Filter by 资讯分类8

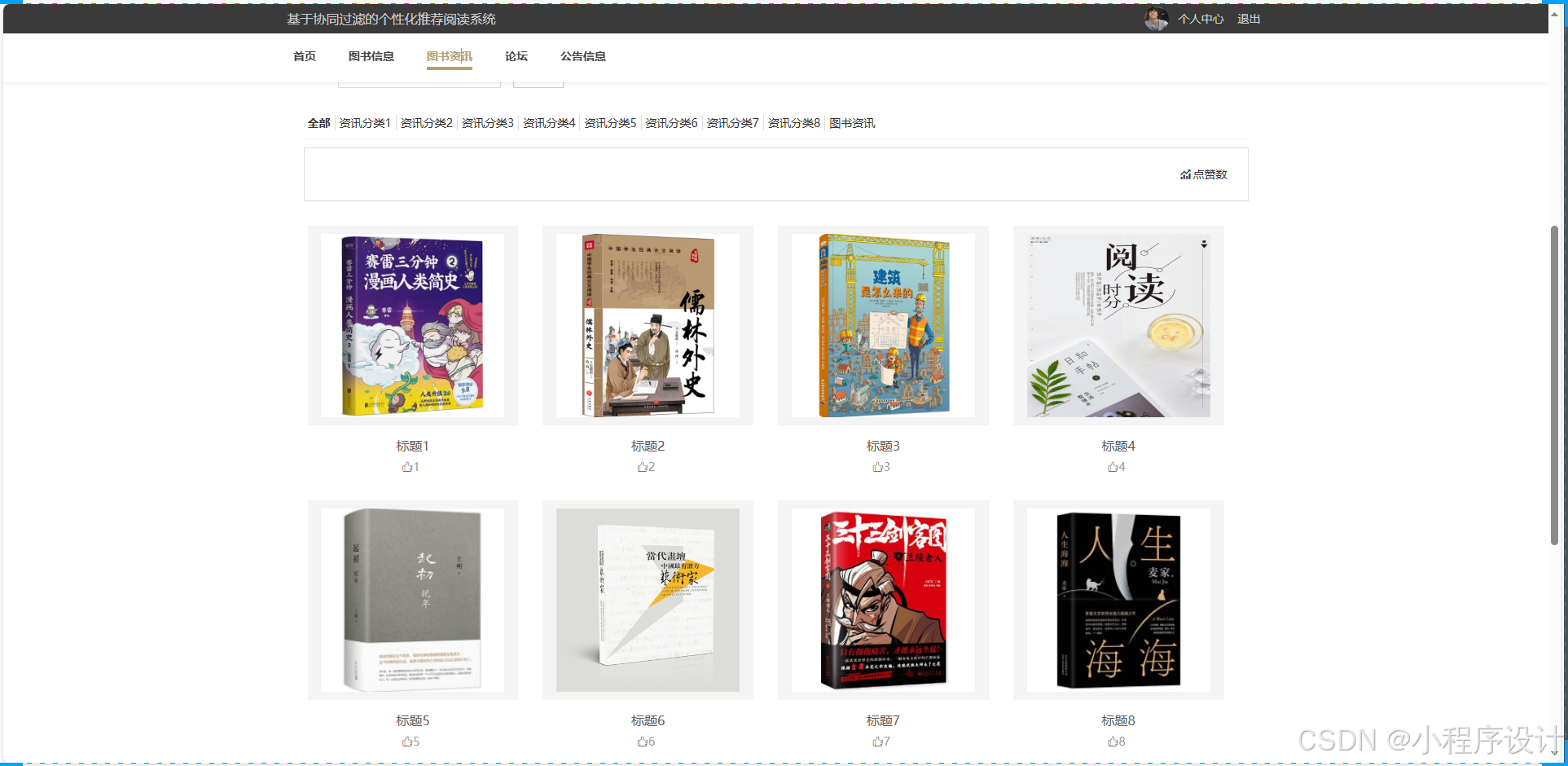coord(794,123)
